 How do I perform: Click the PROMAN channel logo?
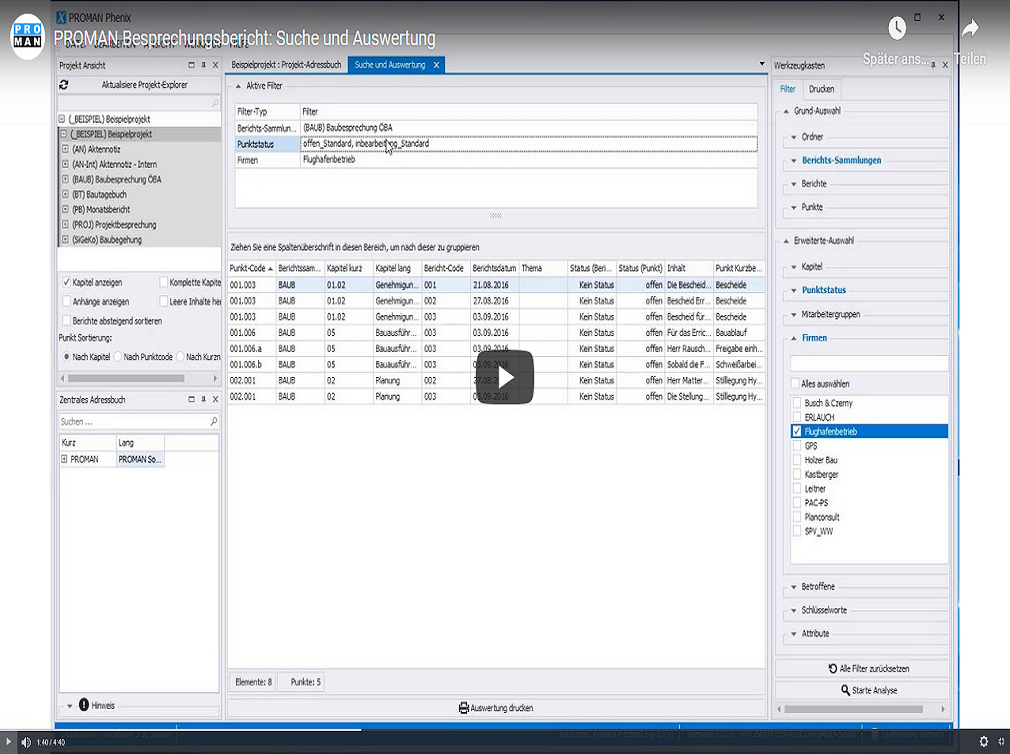[28, 36]
